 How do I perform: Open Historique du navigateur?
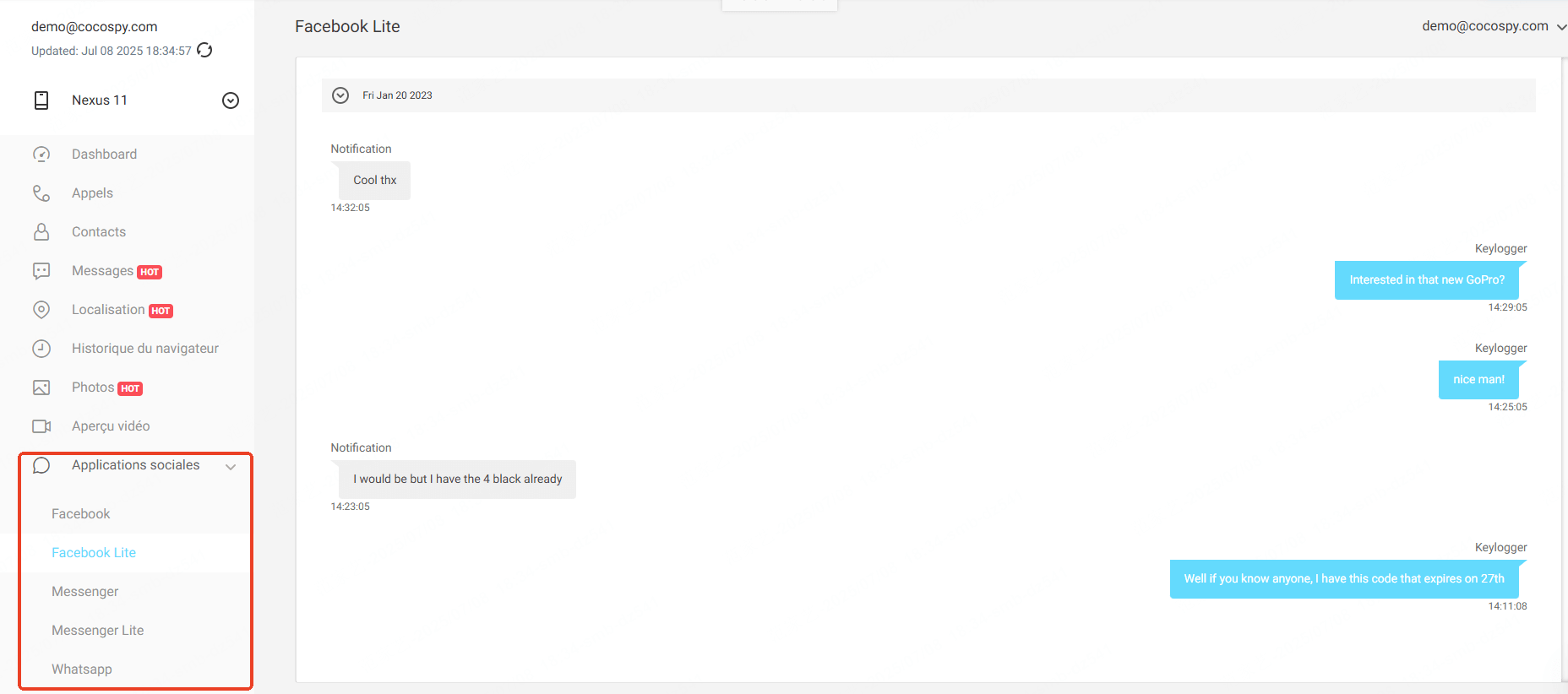click(x=145, y=349)
